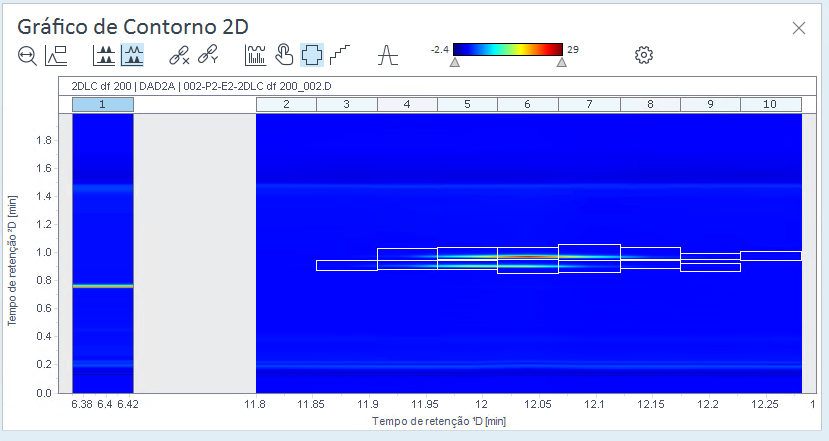Click the peak box in cut 10
829x441 pixels.
[x=771, y=256]
